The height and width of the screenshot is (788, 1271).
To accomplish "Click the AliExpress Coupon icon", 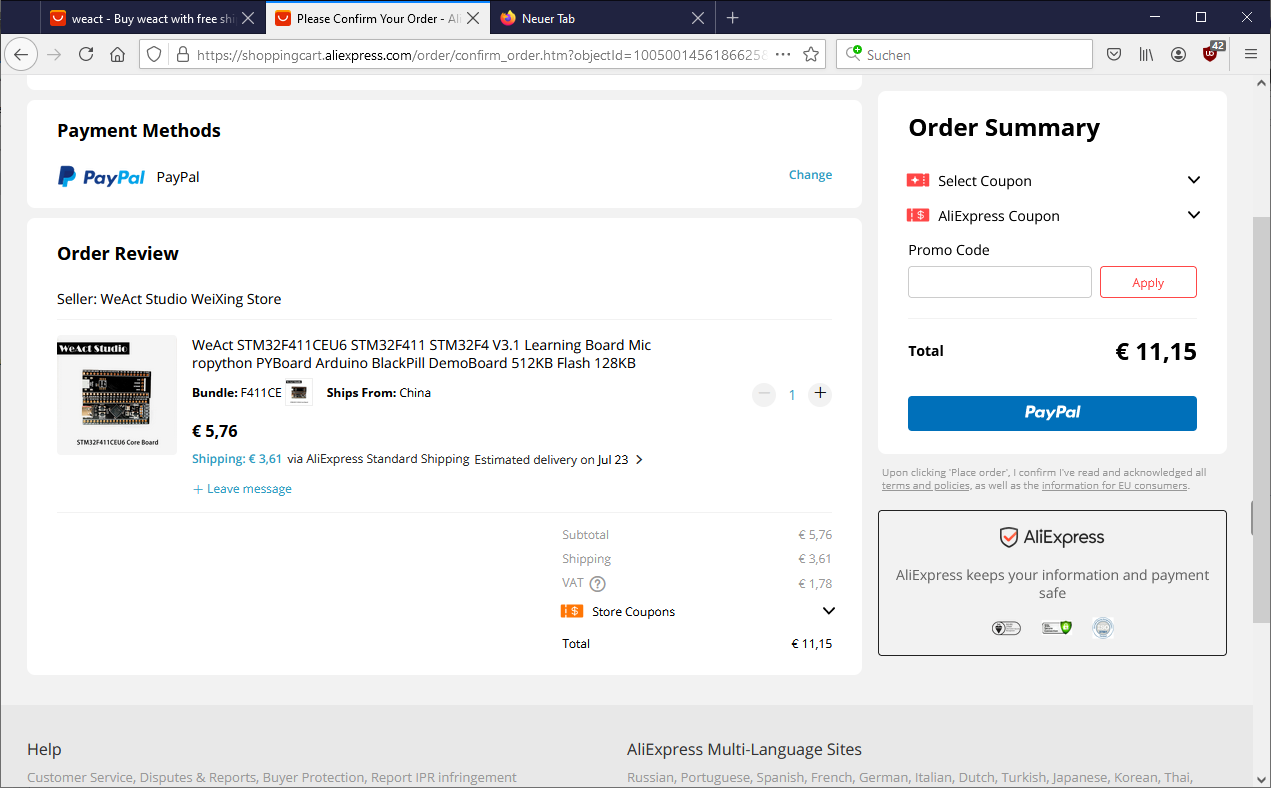I will pos(918,215).
